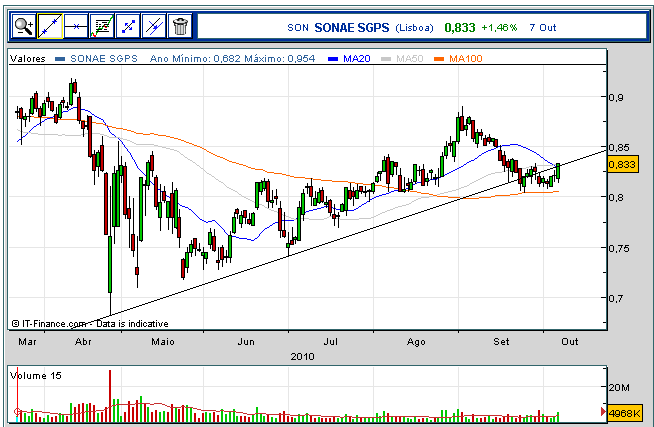The height and width of the screenshot is (427, 654).
Task: Click the Máximo: 0,954 text
Action: pyautogui.click(x=279, y=59)
